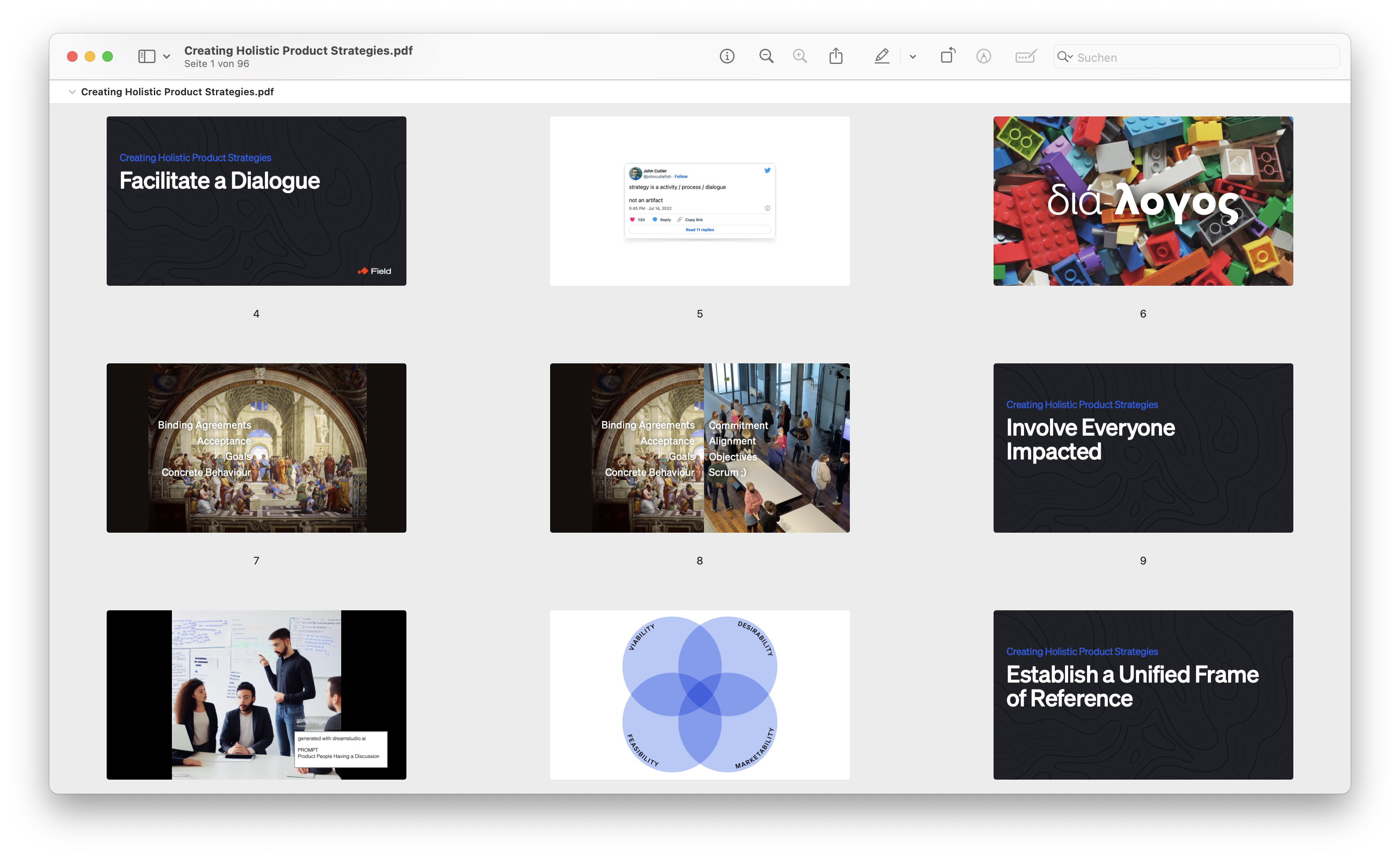Select the Involve Everyone Impacted slide
This screenshot has width=1400, height=859.
[x=1143, y=448]
